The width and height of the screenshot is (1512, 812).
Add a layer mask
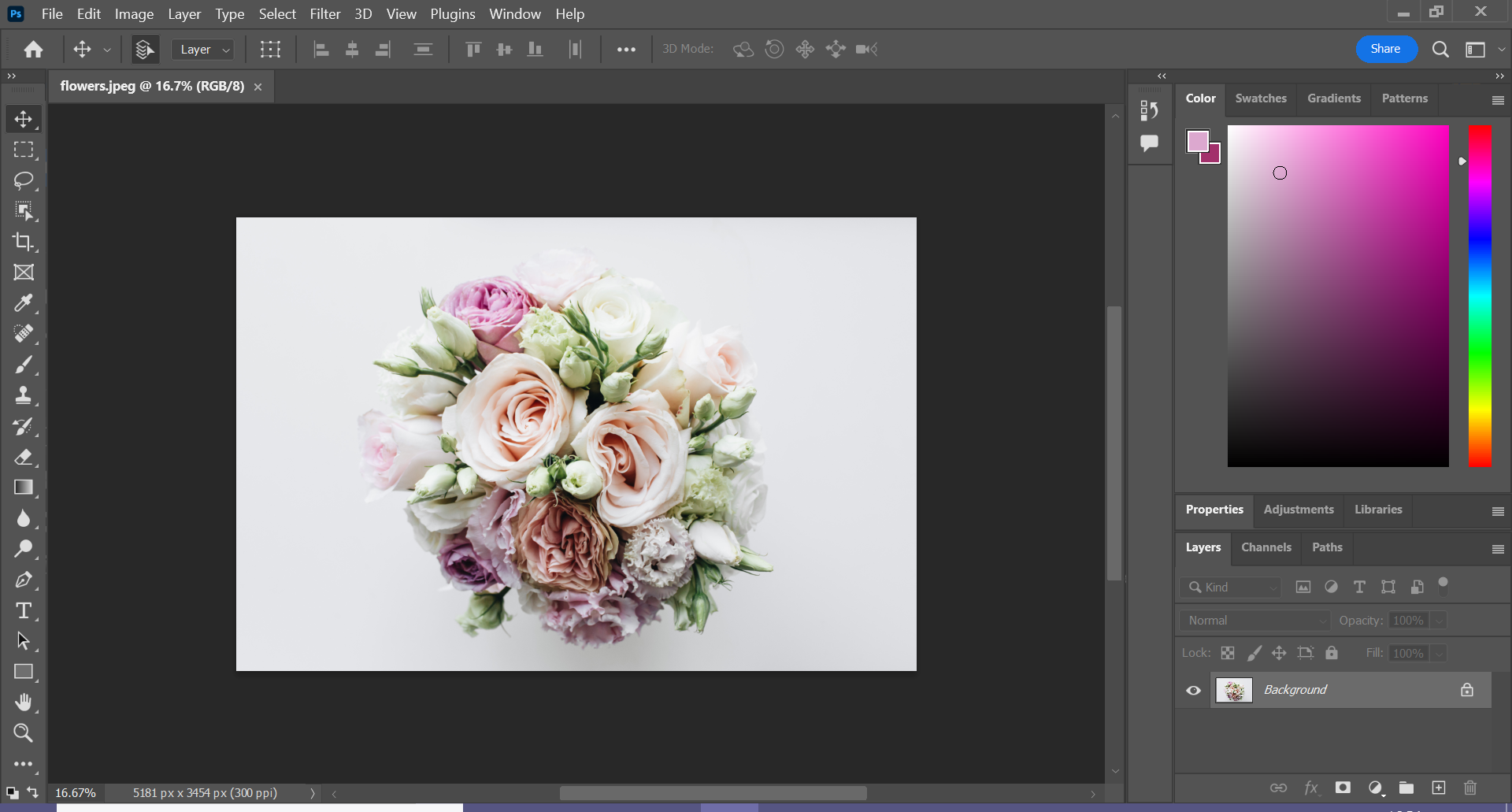pyautogui.click(x=1343, y=788)
